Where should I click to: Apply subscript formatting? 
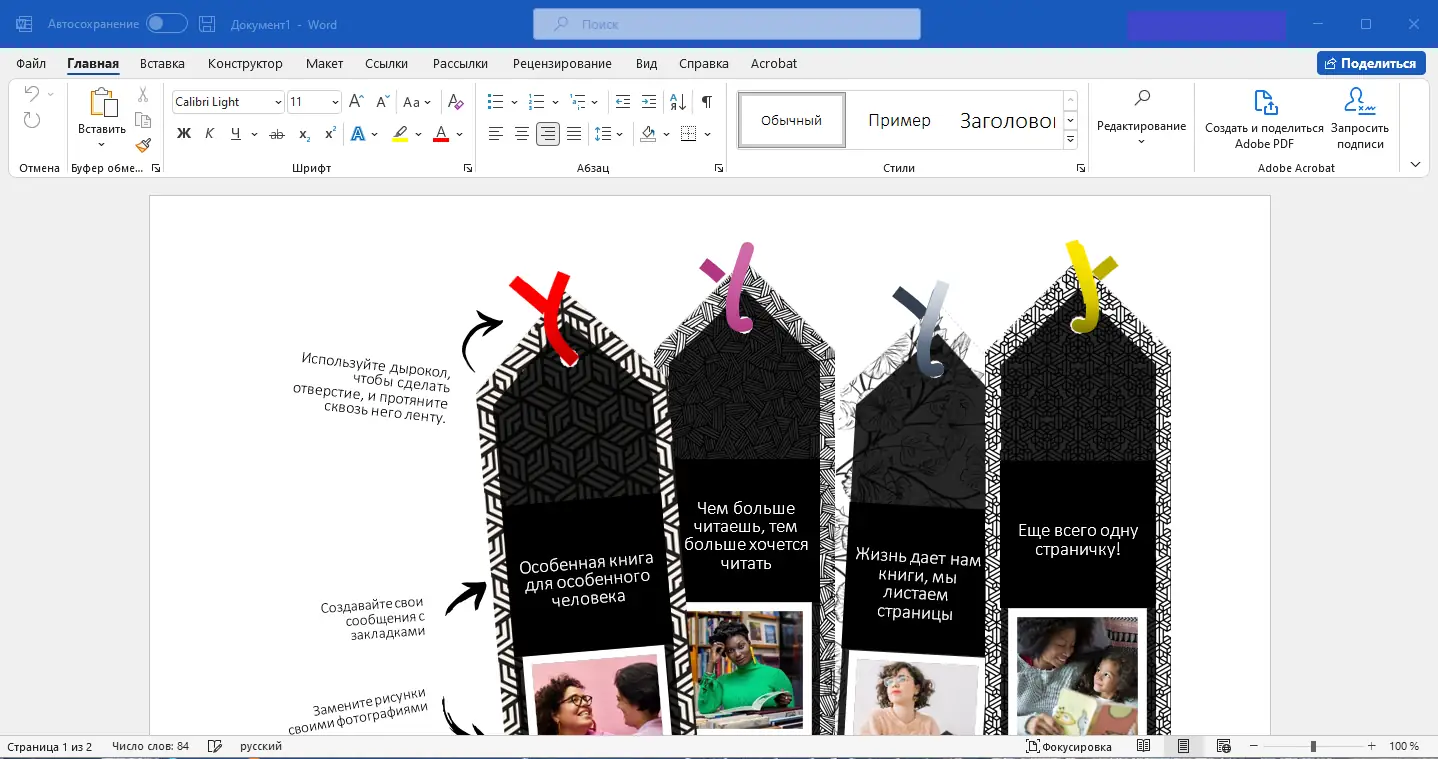pyautogui.click(x=304, y=133)
